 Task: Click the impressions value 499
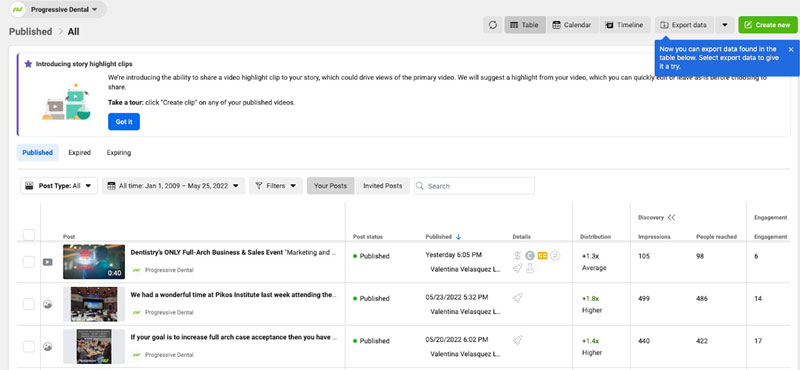[644, 299]
